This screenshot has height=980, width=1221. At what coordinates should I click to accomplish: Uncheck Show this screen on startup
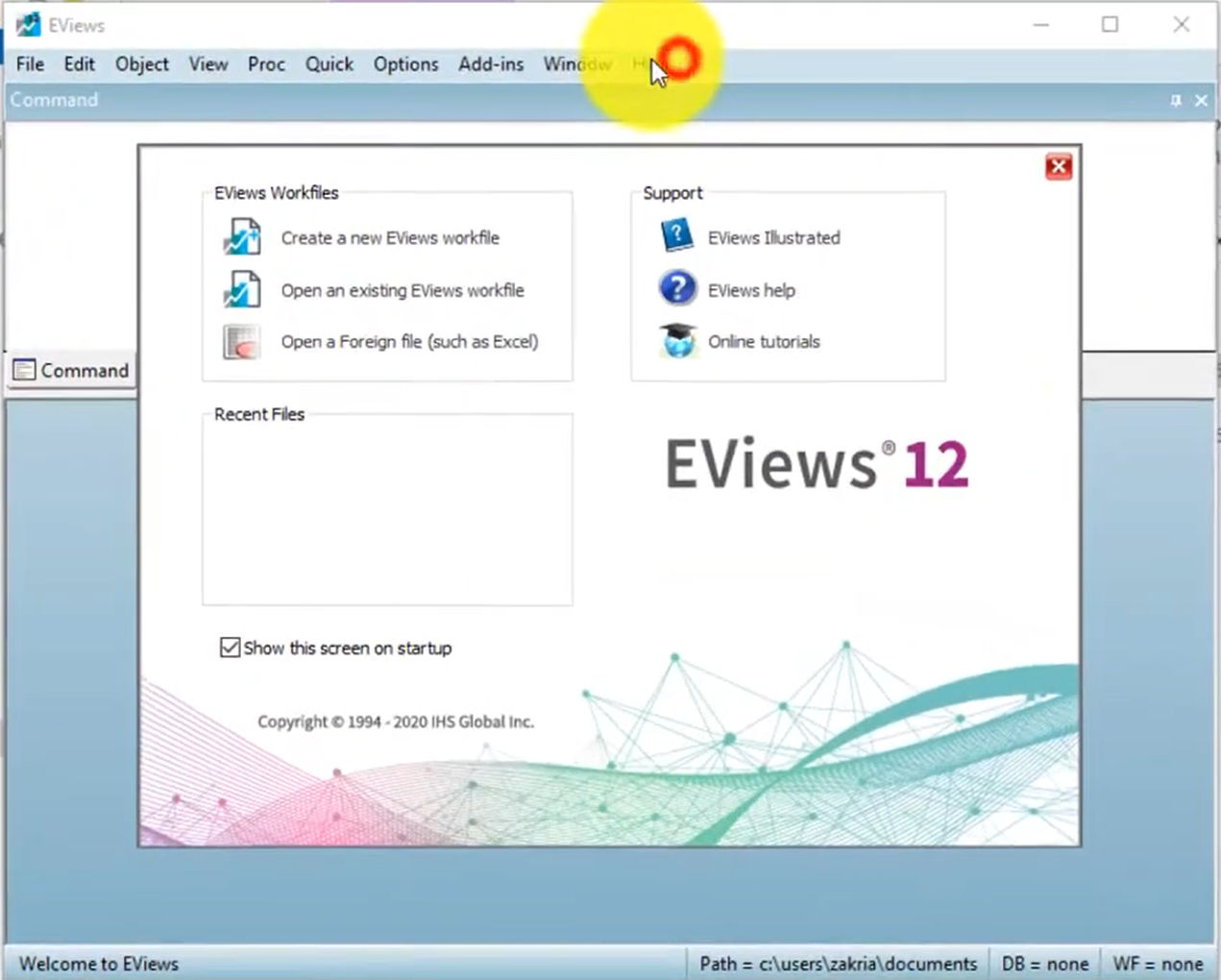(x=230, y=648)
